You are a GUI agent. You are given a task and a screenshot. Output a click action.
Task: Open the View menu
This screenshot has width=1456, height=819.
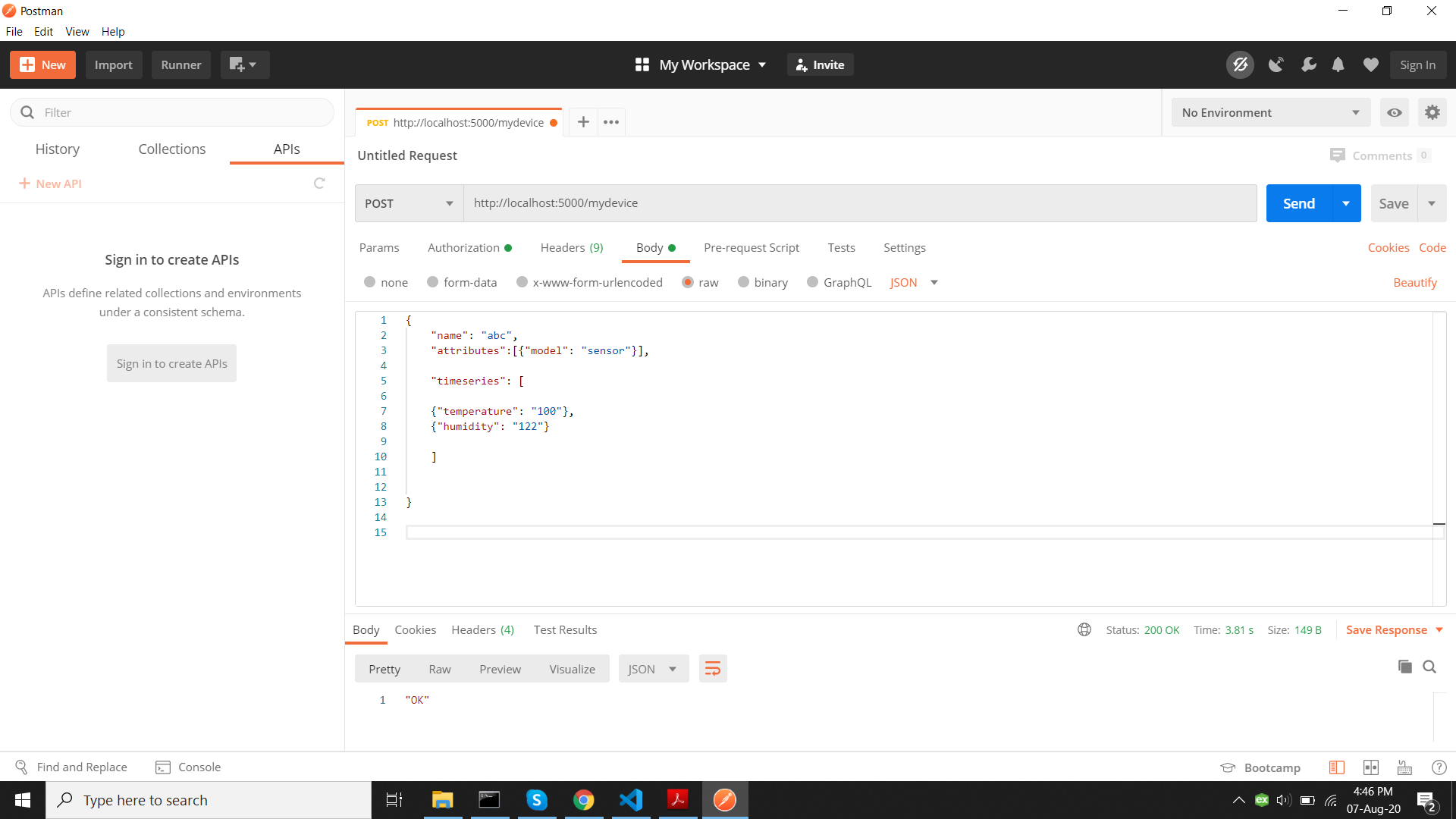click(x=77, y=31)
